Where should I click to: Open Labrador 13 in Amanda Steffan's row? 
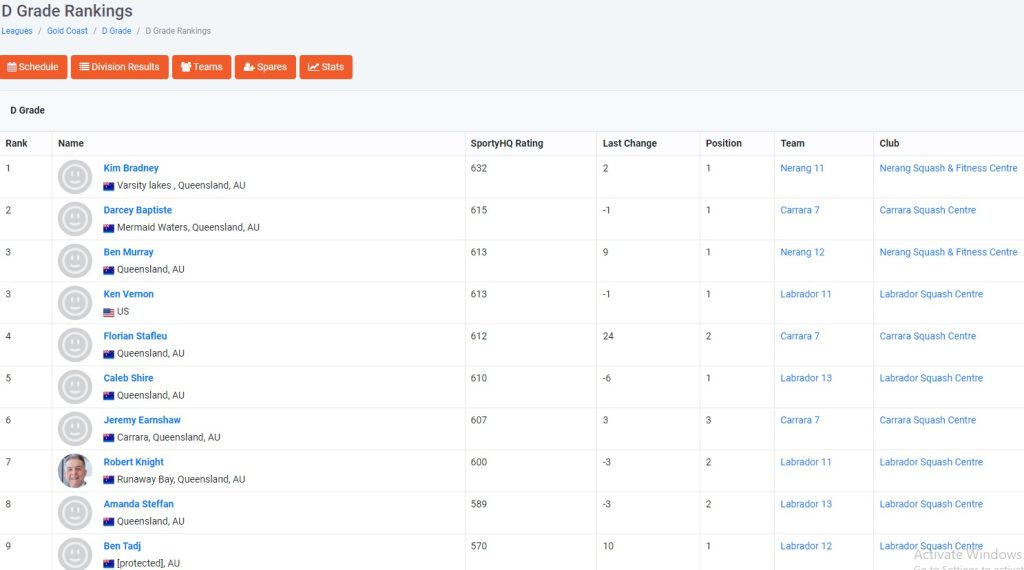click(806, 504)
